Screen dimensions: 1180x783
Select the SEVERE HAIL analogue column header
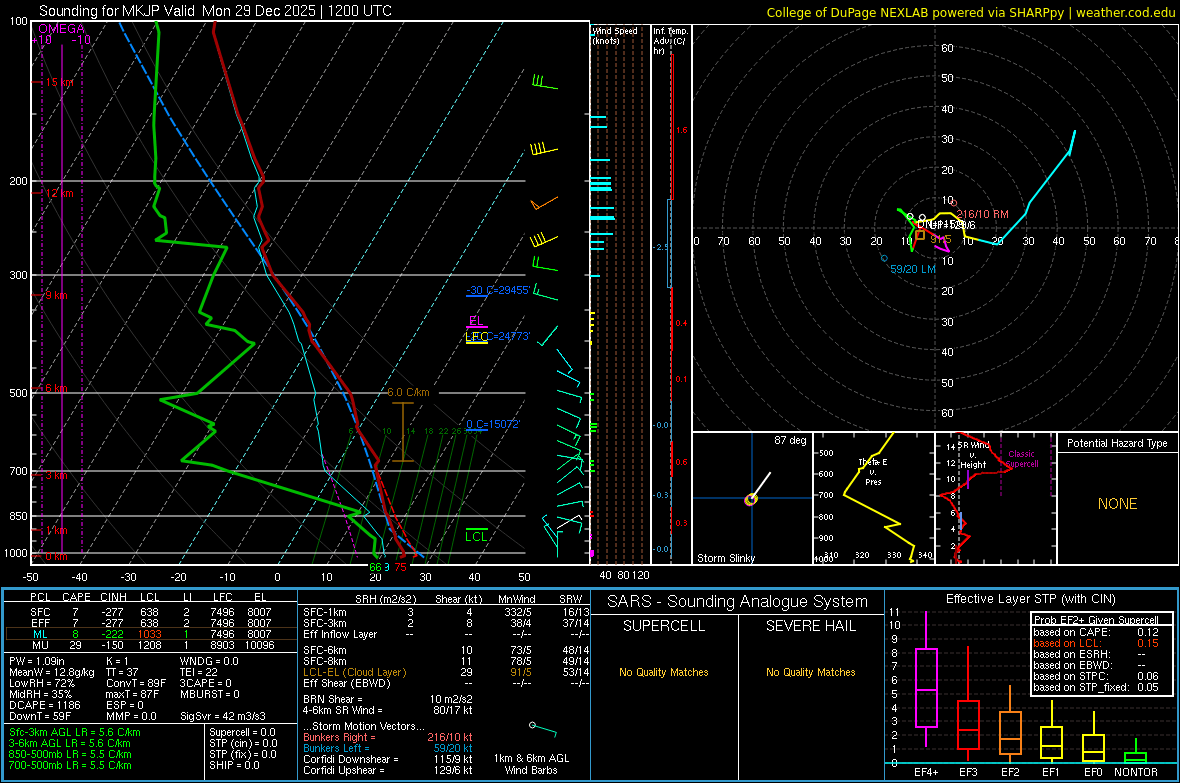point(810,626)
